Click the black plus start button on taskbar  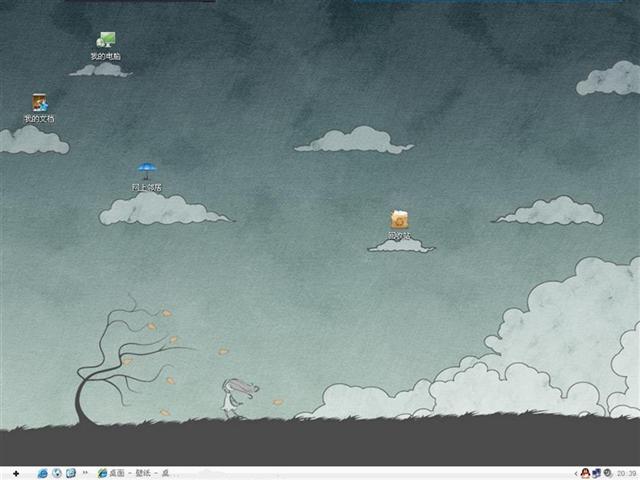click(16, 473)
